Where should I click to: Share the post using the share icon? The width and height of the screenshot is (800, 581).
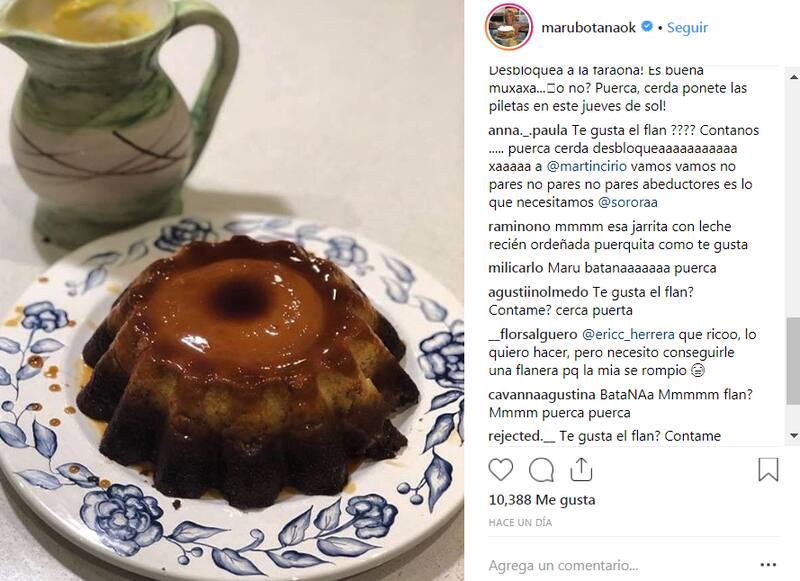(581, 469)
